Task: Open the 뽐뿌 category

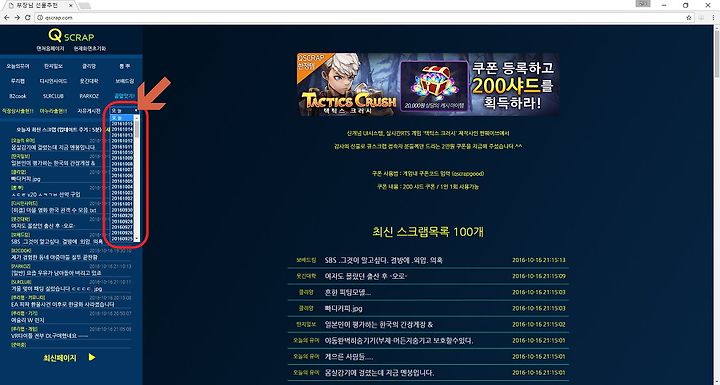Action: [124, 66]
